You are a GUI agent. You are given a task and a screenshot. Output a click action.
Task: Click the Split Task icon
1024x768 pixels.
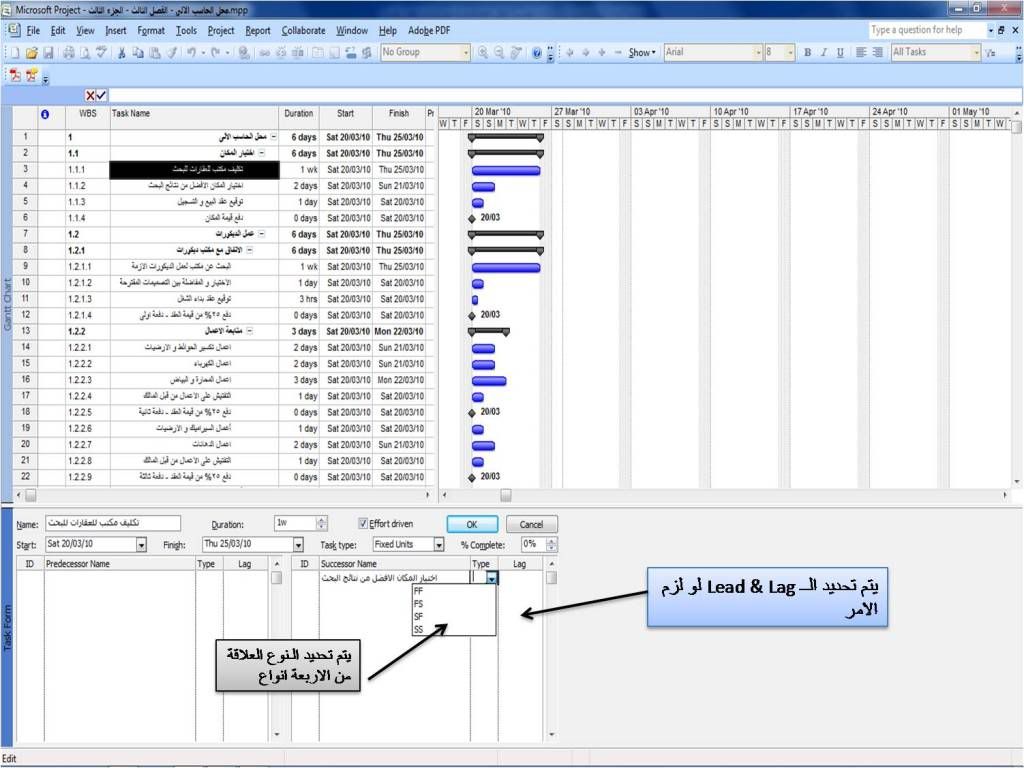(297, 53)
